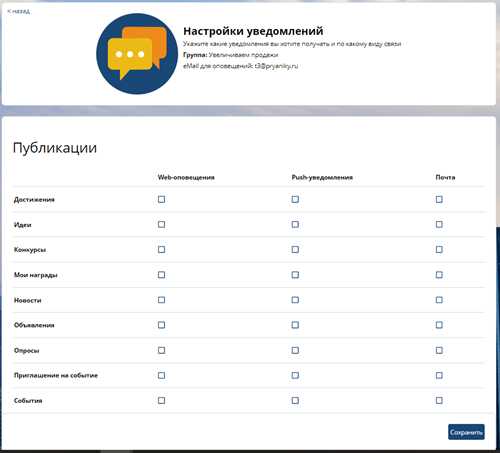Check Почта for Приглашение на событие
Image resolution: width=500 pixels, height=453 pixels.
pyautogui.click(x=439, y=375)
